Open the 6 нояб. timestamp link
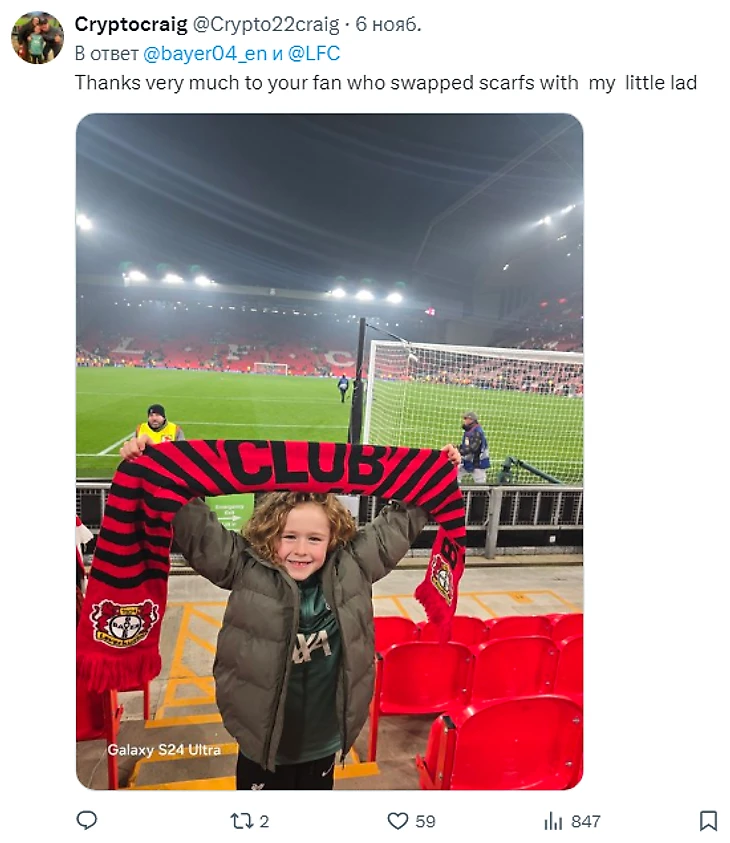Viewport: 730px width, 843px height. click(x=388, y=24)
